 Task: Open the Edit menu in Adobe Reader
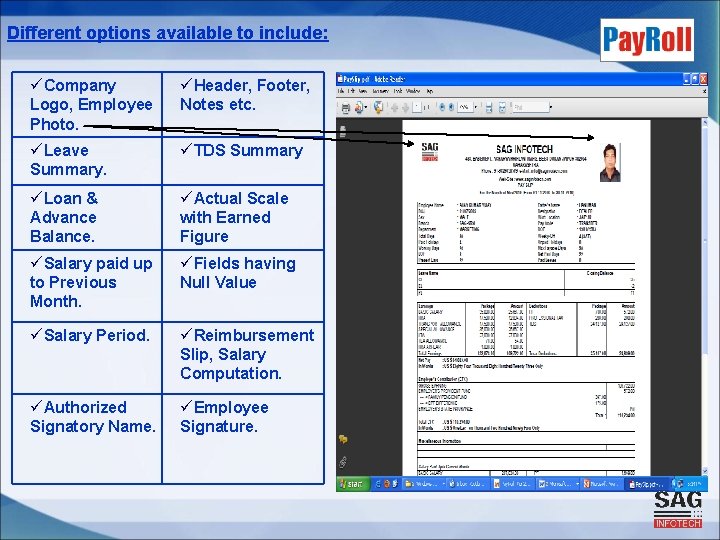(x=351, y=91)
